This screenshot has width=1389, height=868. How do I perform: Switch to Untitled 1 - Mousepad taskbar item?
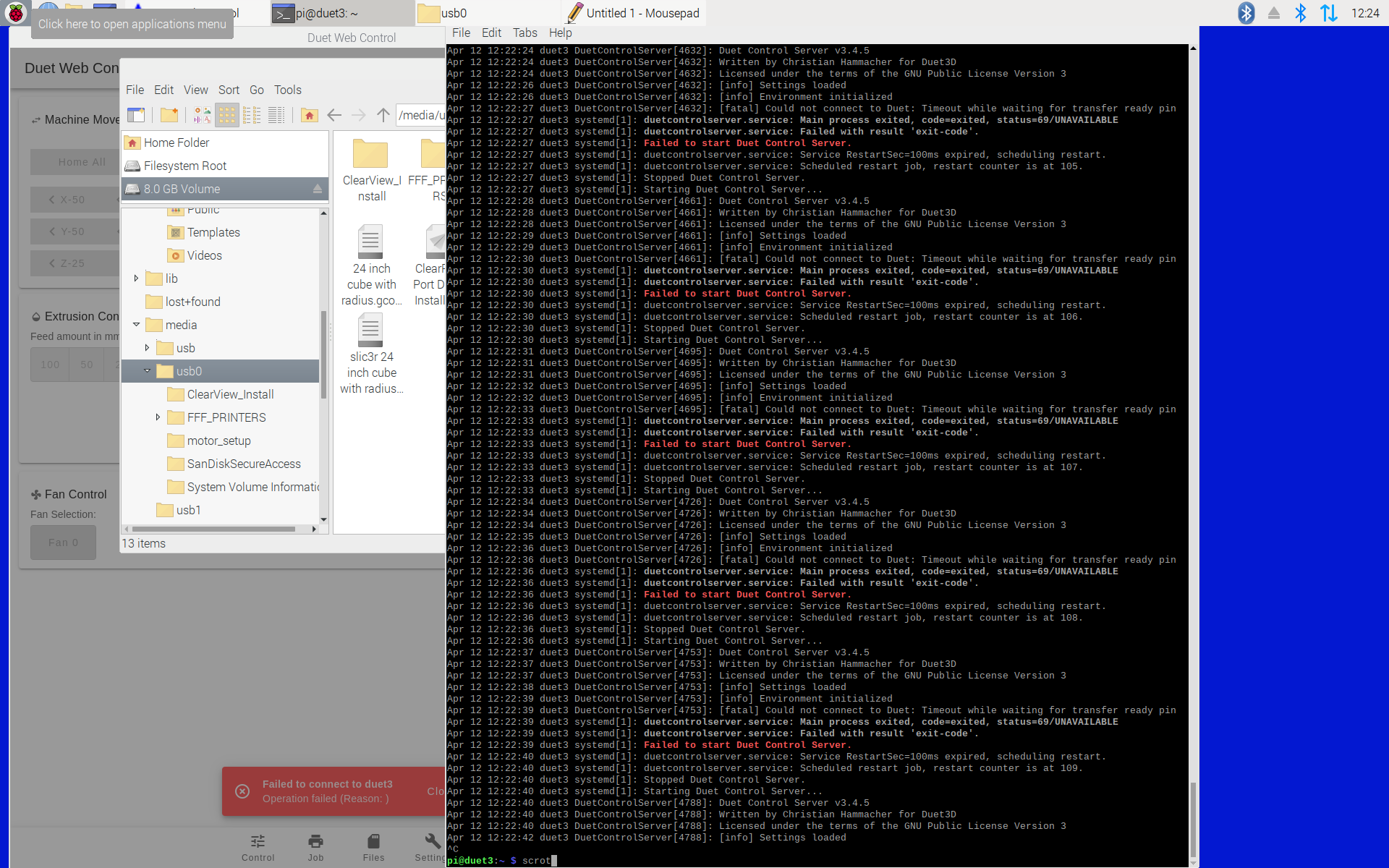tap(633, 13)
